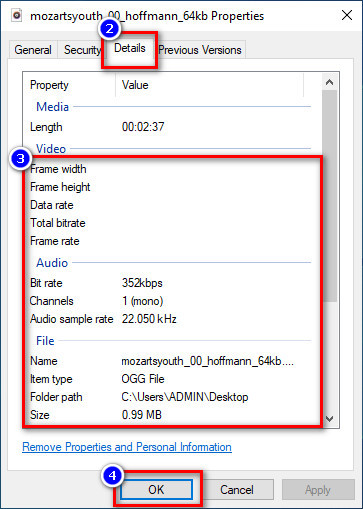
Task: Click the vertical scrollbar thumb
Action: point(329,196)
